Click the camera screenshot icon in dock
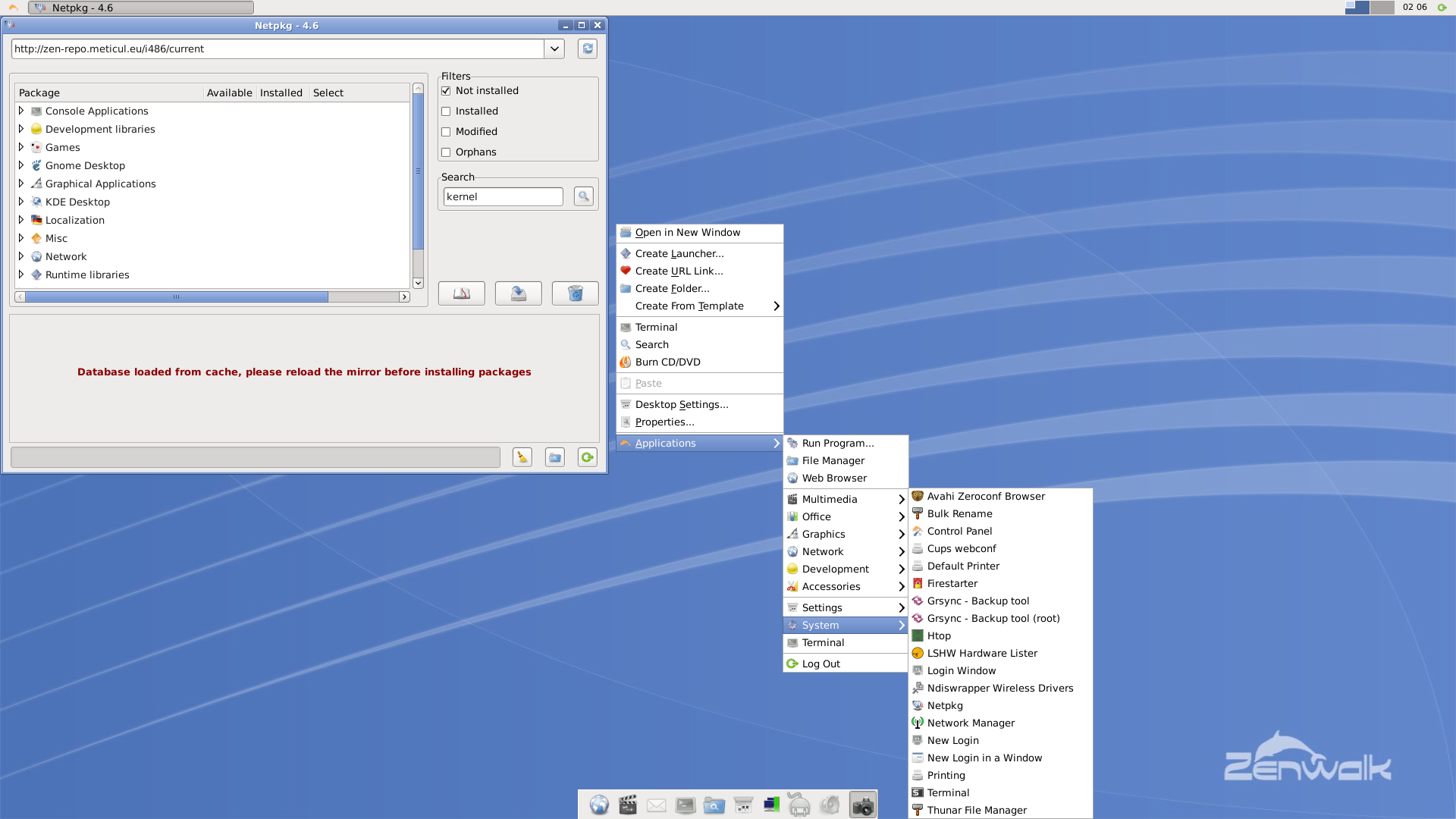The width and height of the screenshot is (1456, 819). 863,805
